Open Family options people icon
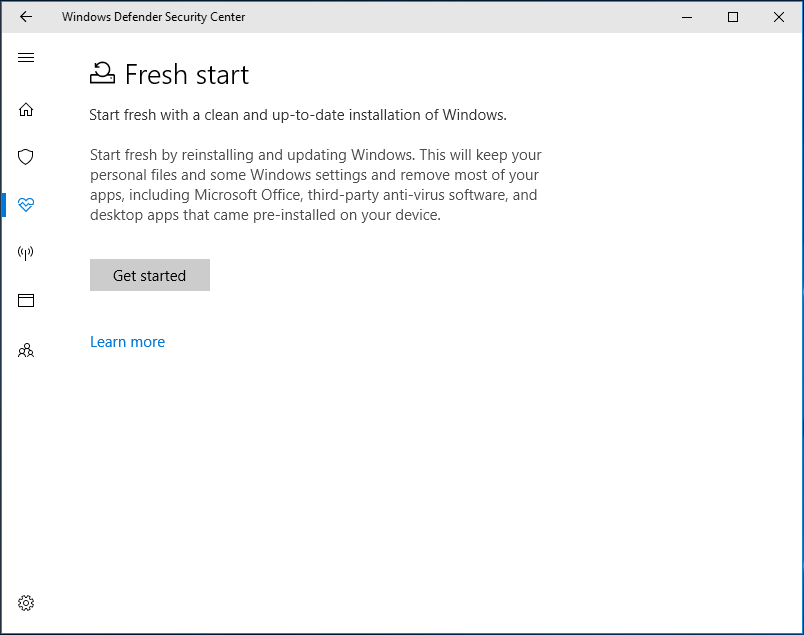The height and width of the screenshot is (635, 804). [26, 351]
